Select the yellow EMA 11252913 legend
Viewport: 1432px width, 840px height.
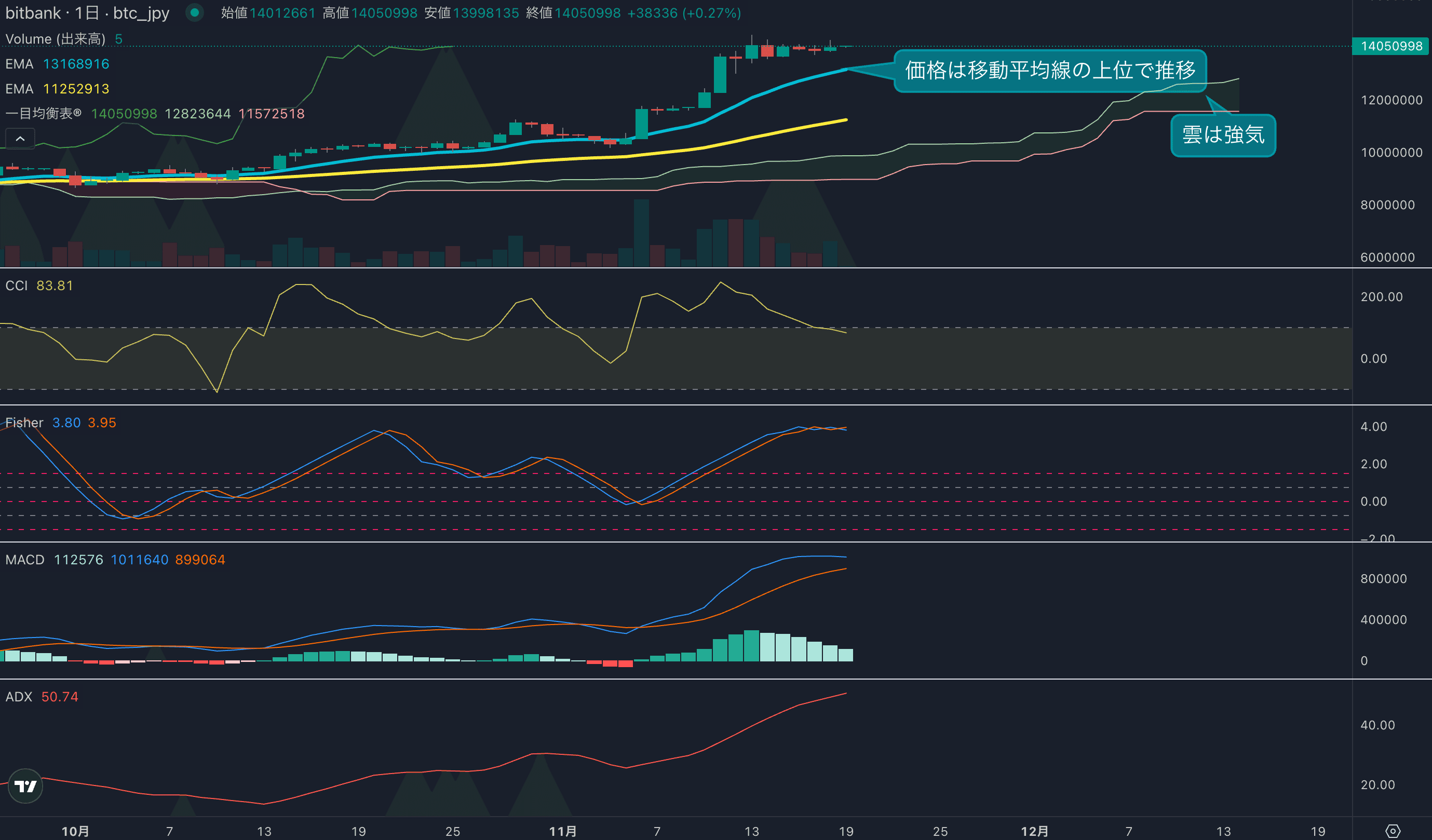click(57, 89)
